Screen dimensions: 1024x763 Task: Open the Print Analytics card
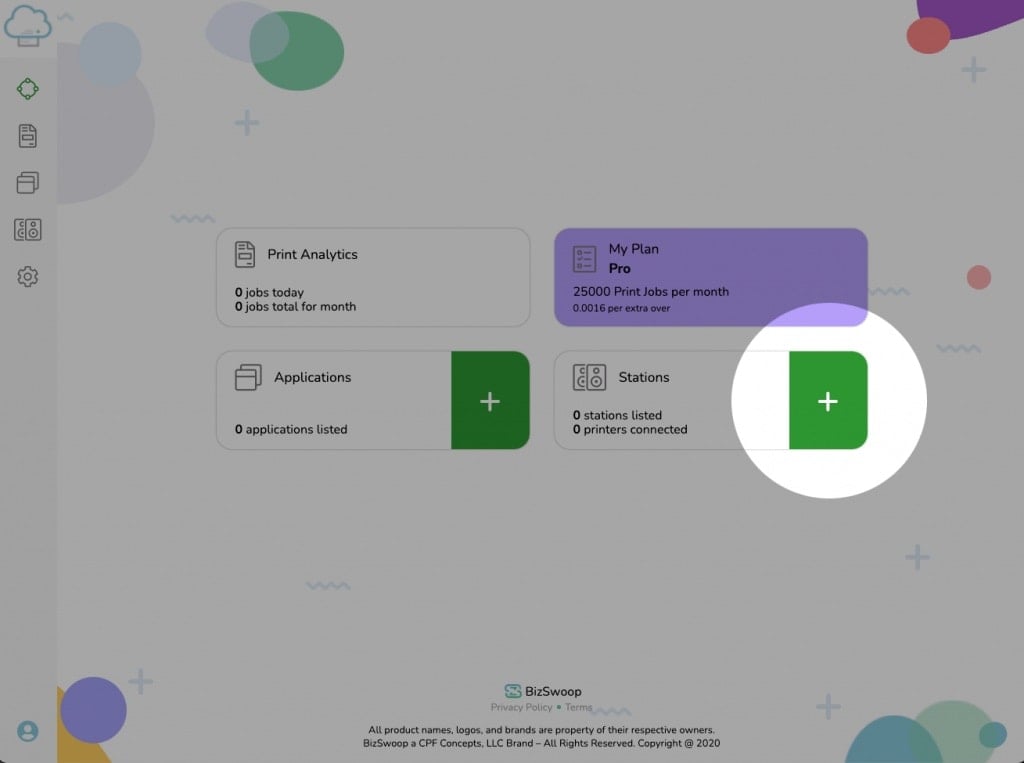372,277
